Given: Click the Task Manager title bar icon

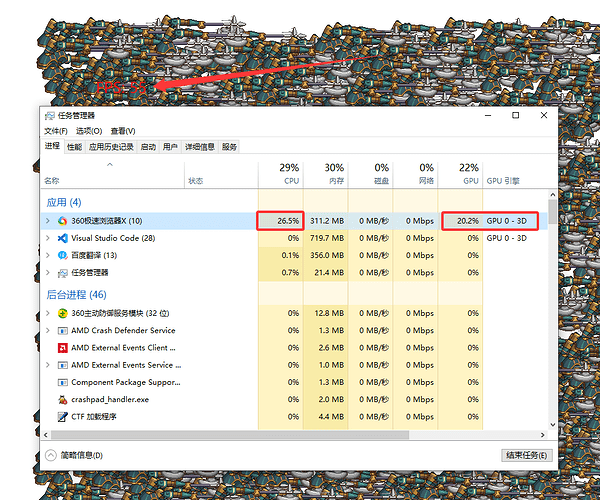Looking at the screenshot, I should coord(49,116).
